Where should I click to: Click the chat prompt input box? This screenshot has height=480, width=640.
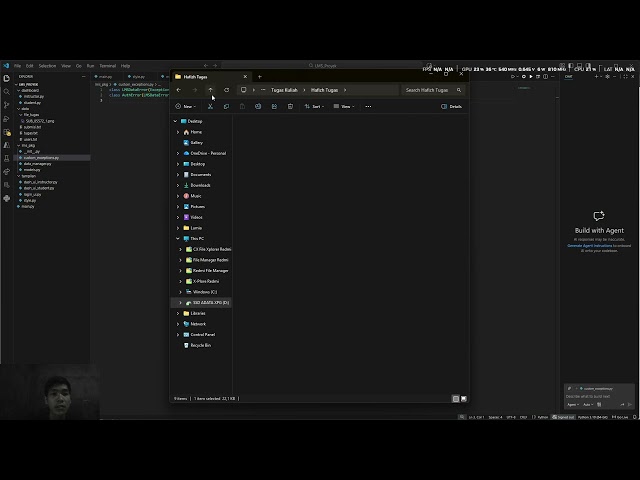point(599,396)
